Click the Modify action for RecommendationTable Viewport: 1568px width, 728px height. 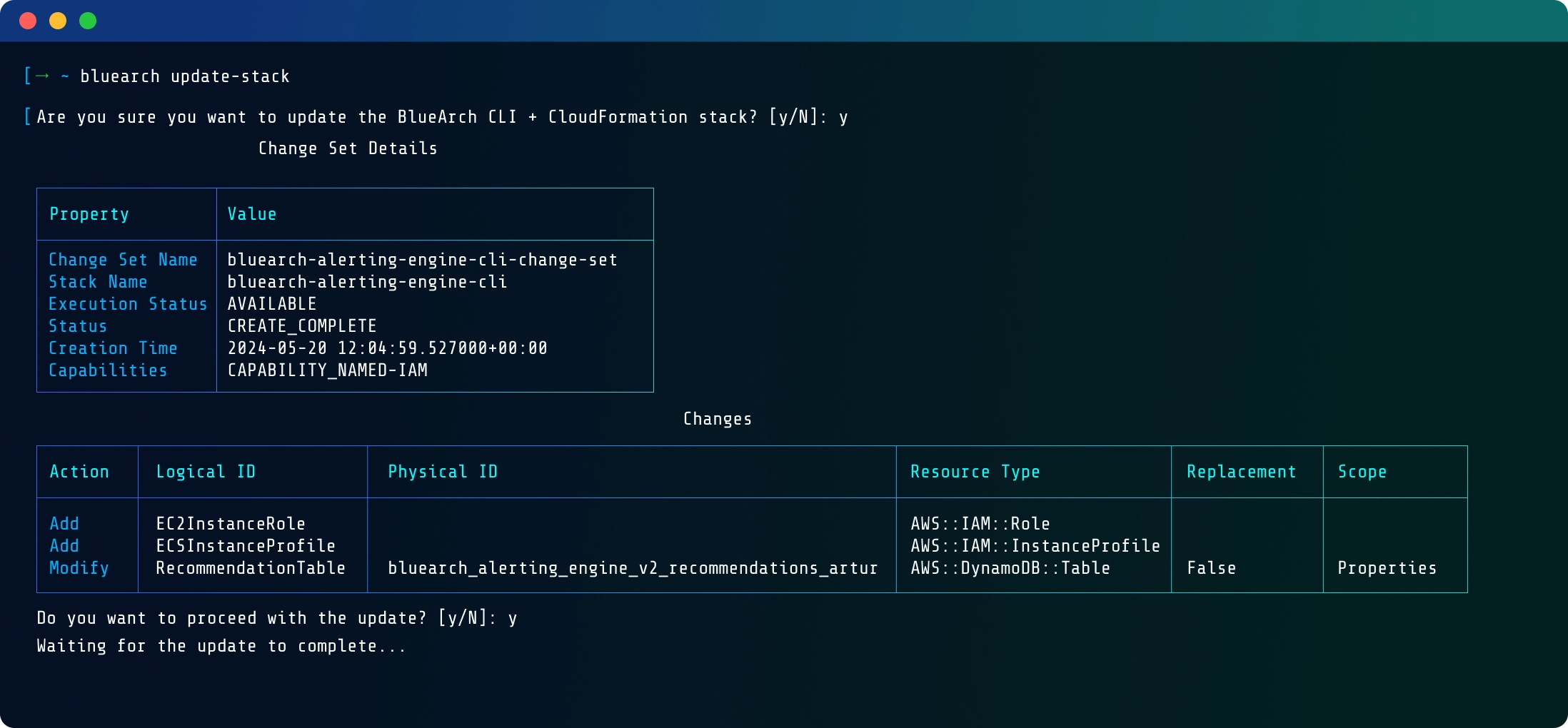tap(79, 568)
